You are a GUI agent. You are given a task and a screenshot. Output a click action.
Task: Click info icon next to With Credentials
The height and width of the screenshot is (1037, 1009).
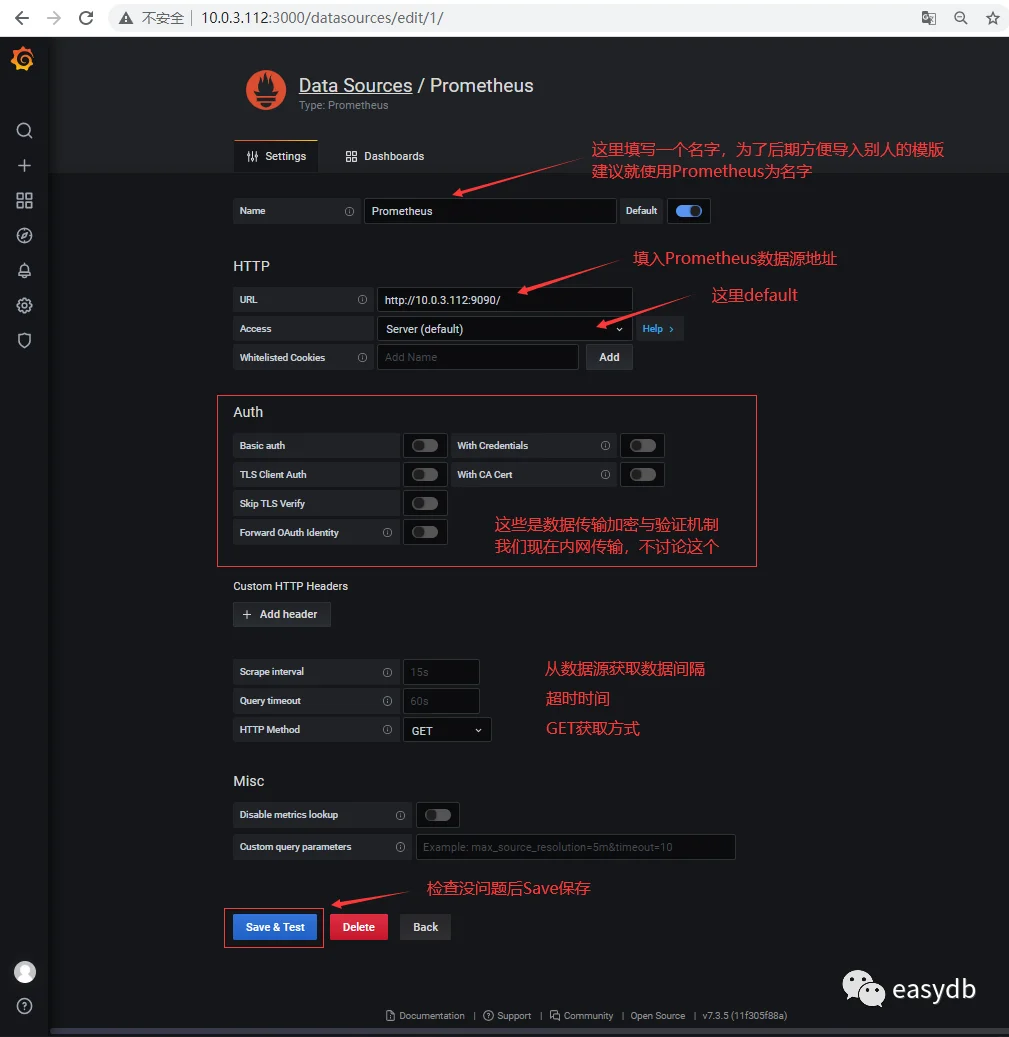point(605,446)
